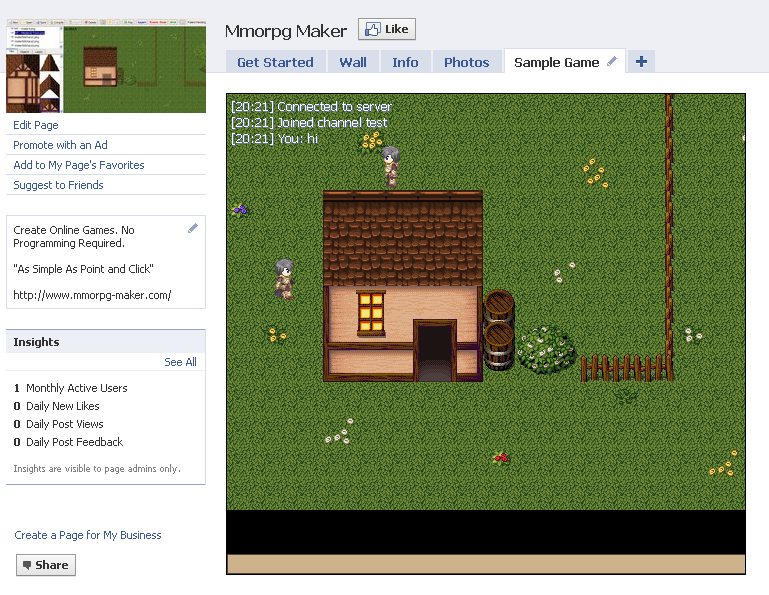The image size is (769, 595).
Task: Click Promote with an Ad
Action: click(60, 145)
